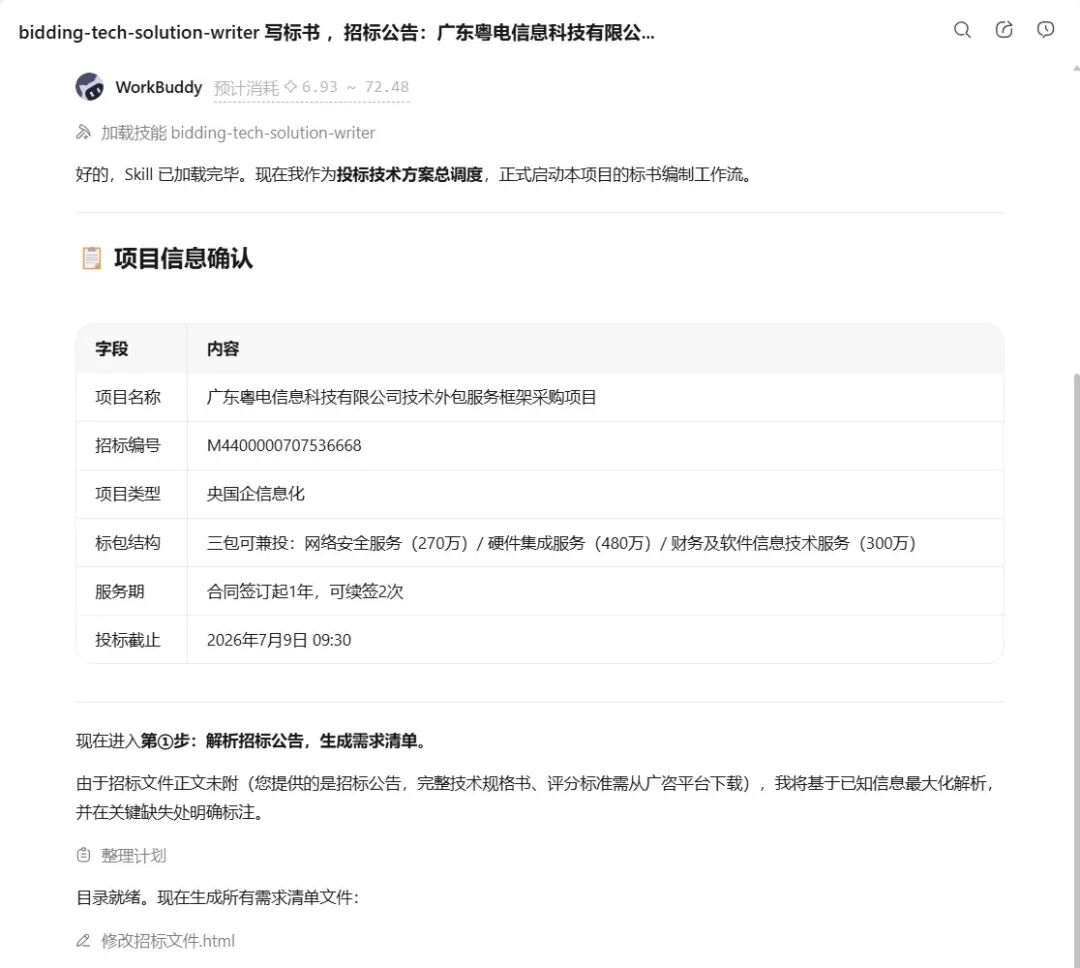The width and height of the screenshot is (1080, 968).
Task: Open the 修改招标文件.html file step
Action: [168, 940]
